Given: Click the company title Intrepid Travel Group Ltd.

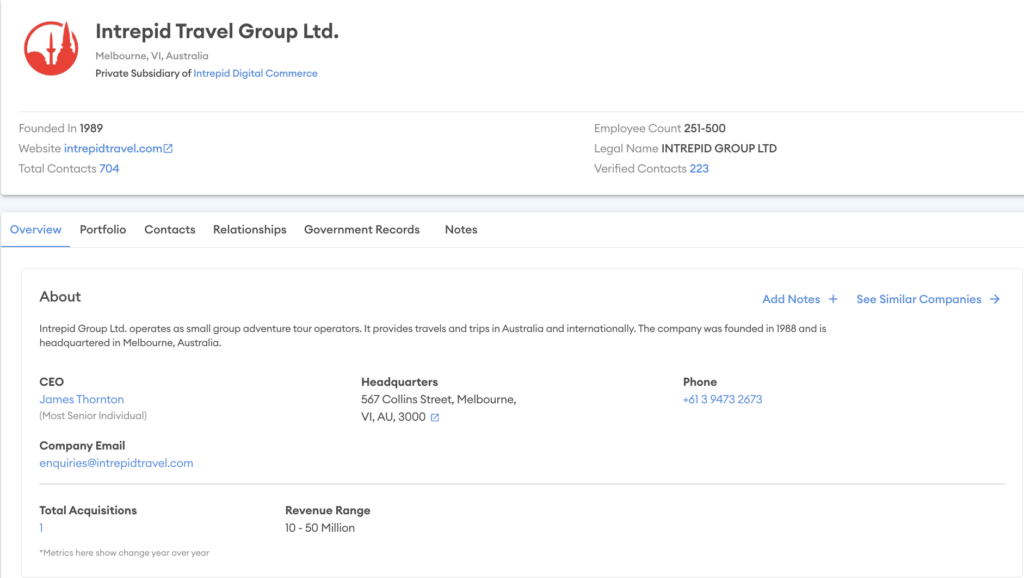Looking at the screenshot, I should [x=217, y=31].
